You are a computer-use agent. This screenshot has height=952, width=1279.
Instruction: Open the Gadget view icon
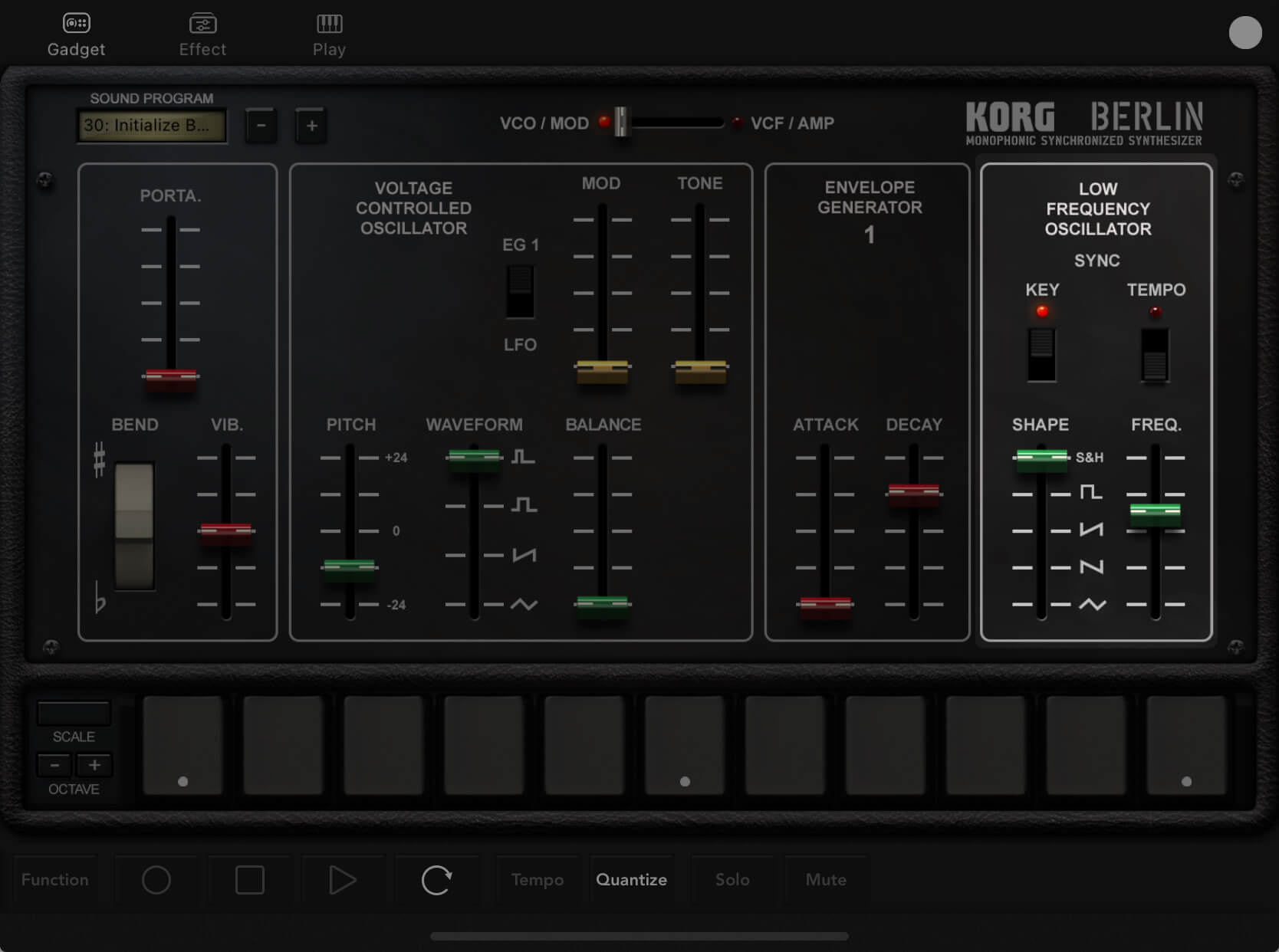click(76, 25)
